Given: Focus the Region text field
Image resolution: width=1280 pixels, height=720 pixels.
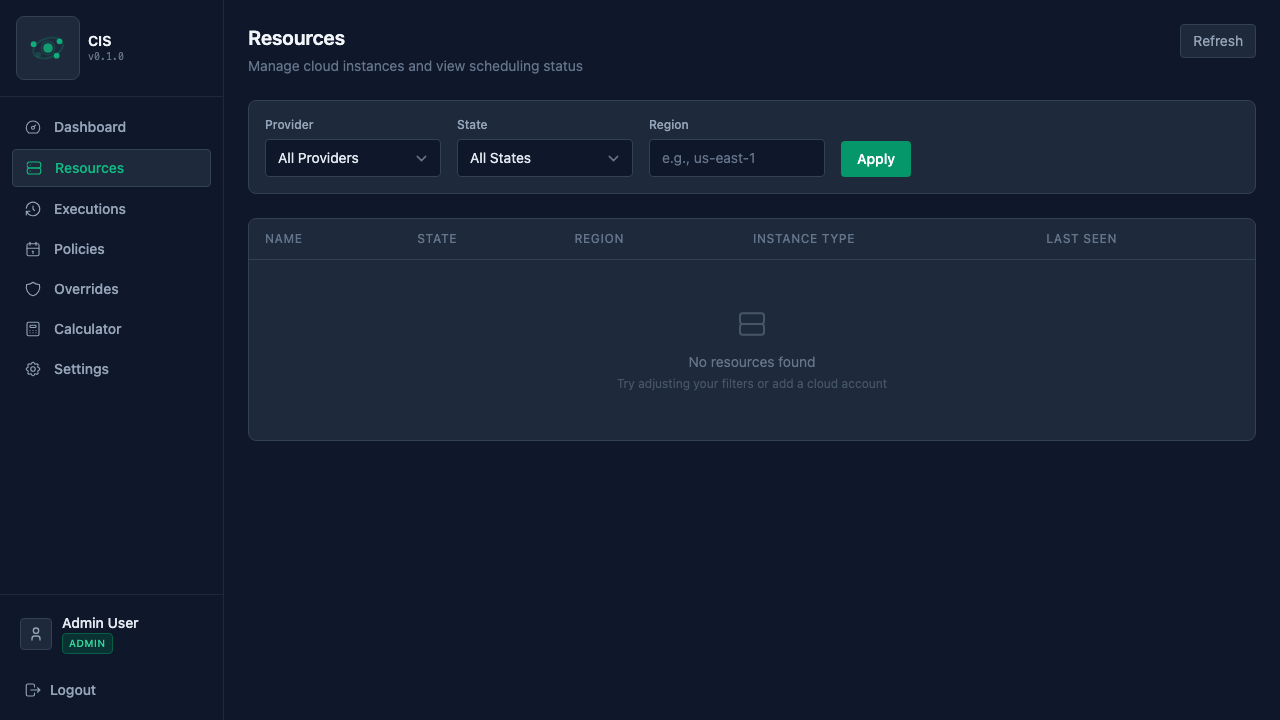Looking at the screenshot, I should pyautogui.click(x=737, y=158).
